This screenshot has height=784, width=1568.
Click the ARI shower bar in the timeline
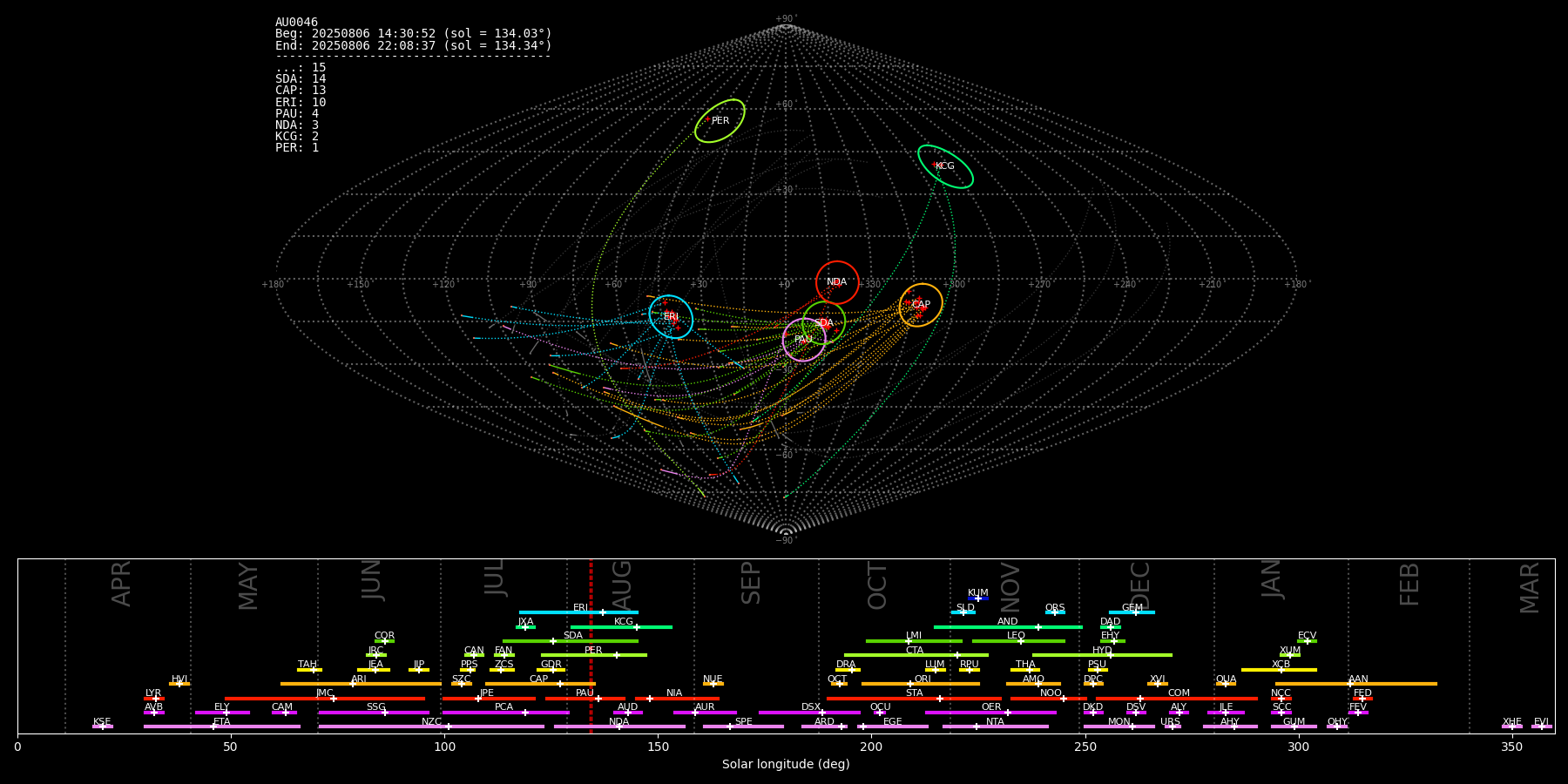pyautogui.click(x=361, y=684)
